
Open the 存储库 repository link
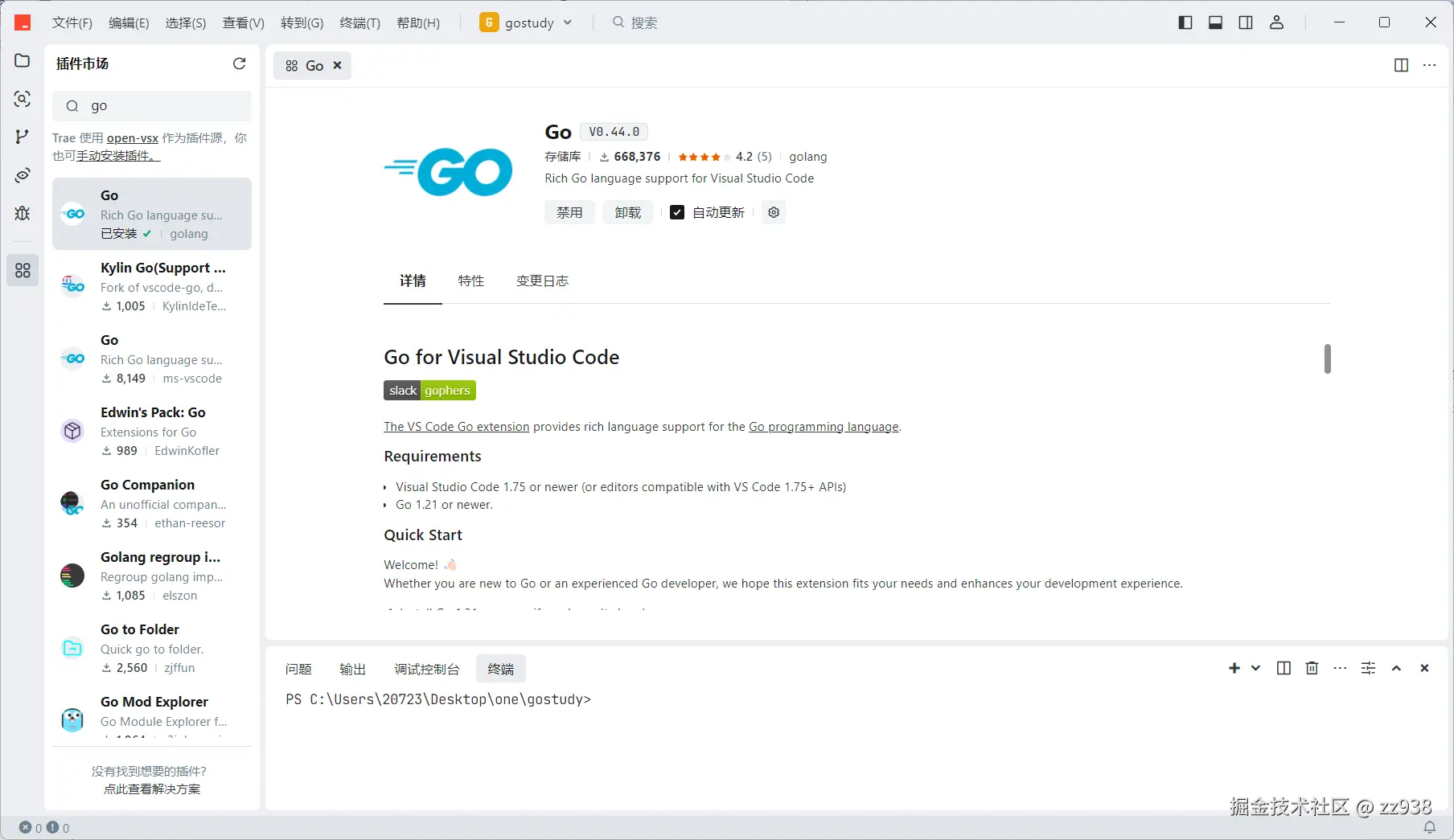(563, 157)
